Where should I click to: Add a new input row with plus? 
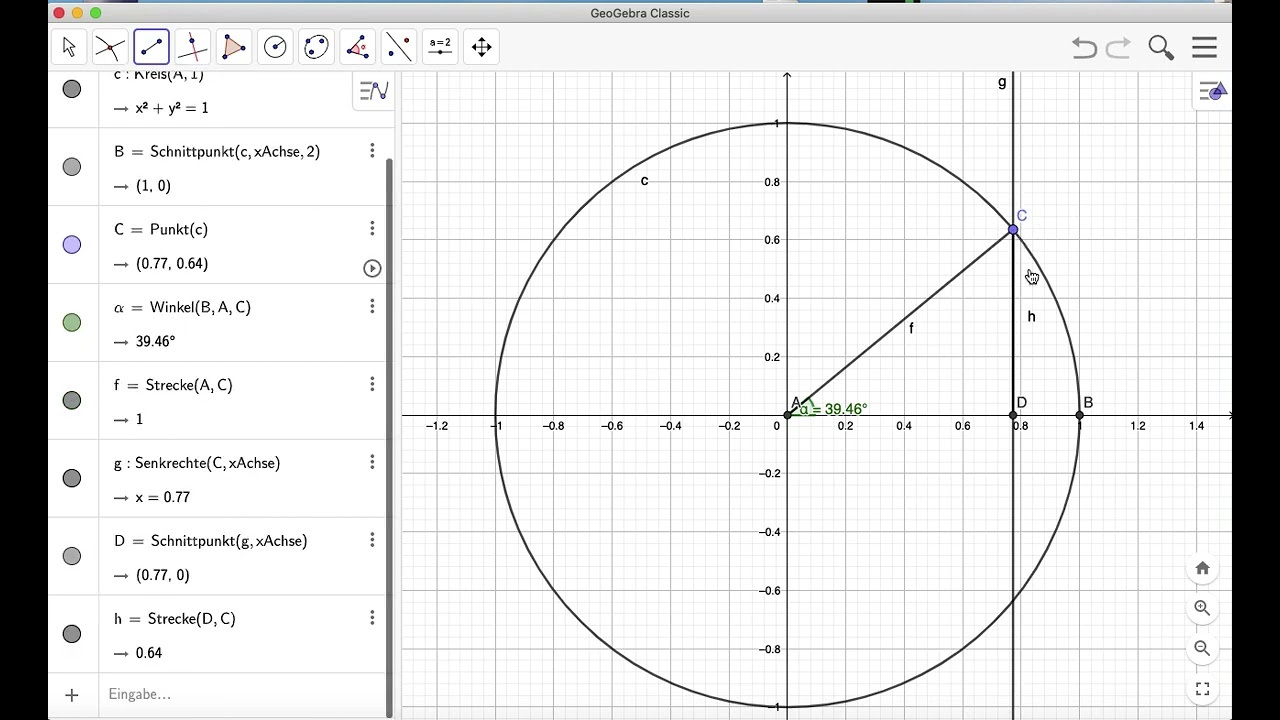point(72,695)
